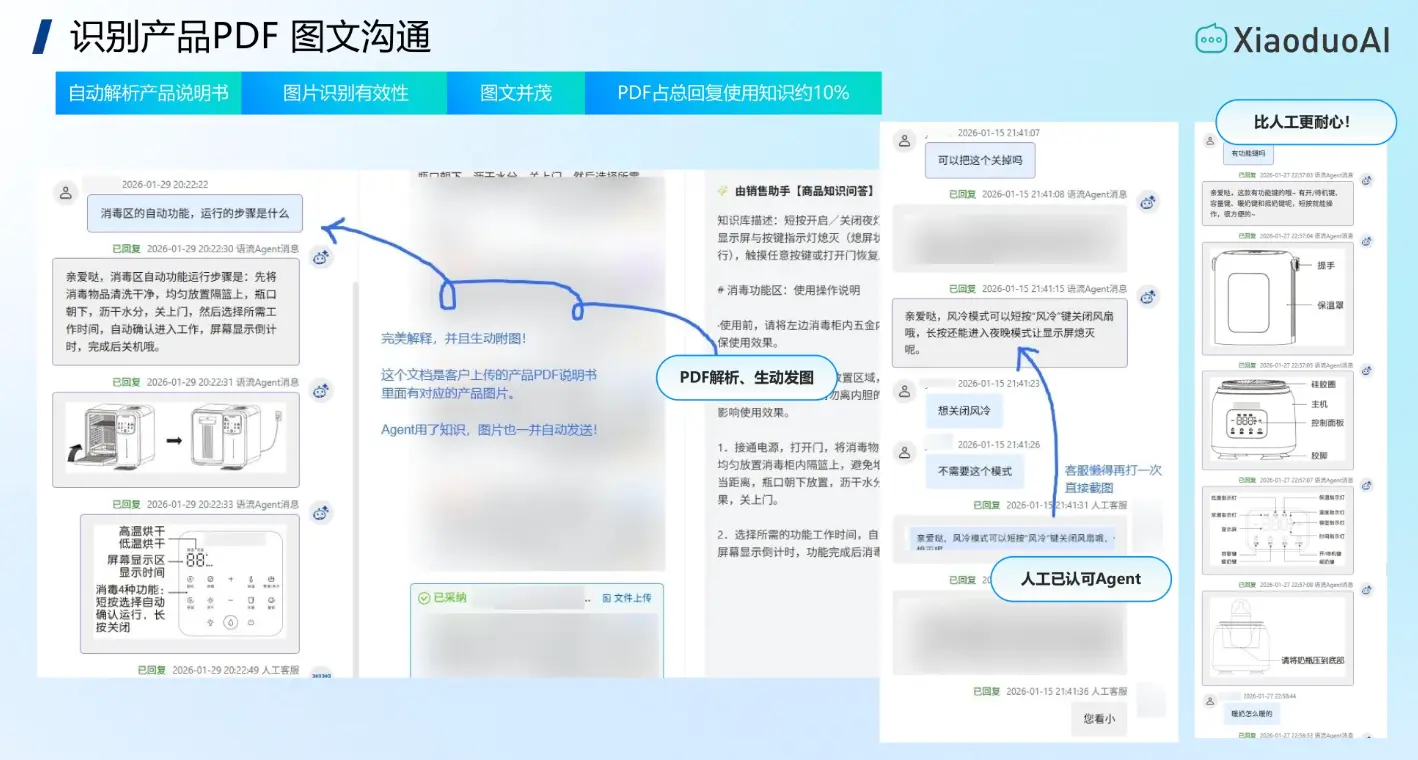
Task: Open the control panel image labeled 高温烘干 低温烘干
Action: pyautogui.click(x=189, y=584)
